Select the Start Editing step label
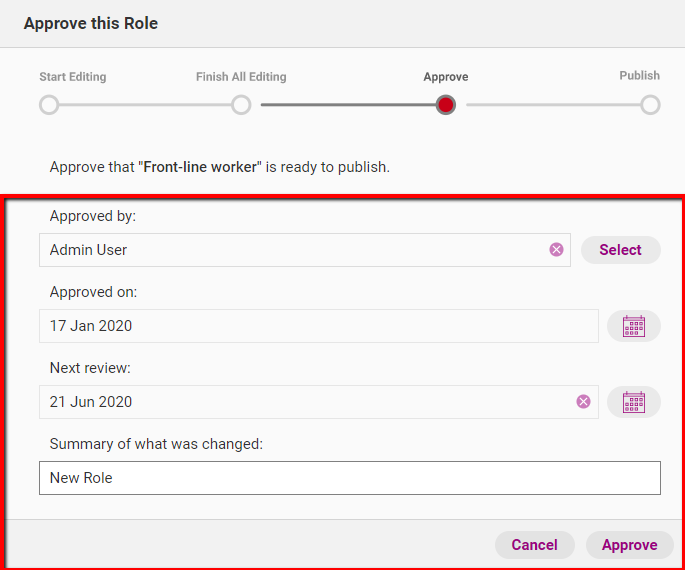The width and height of the screenshot is (685, 570). click(x=73, y=77)
